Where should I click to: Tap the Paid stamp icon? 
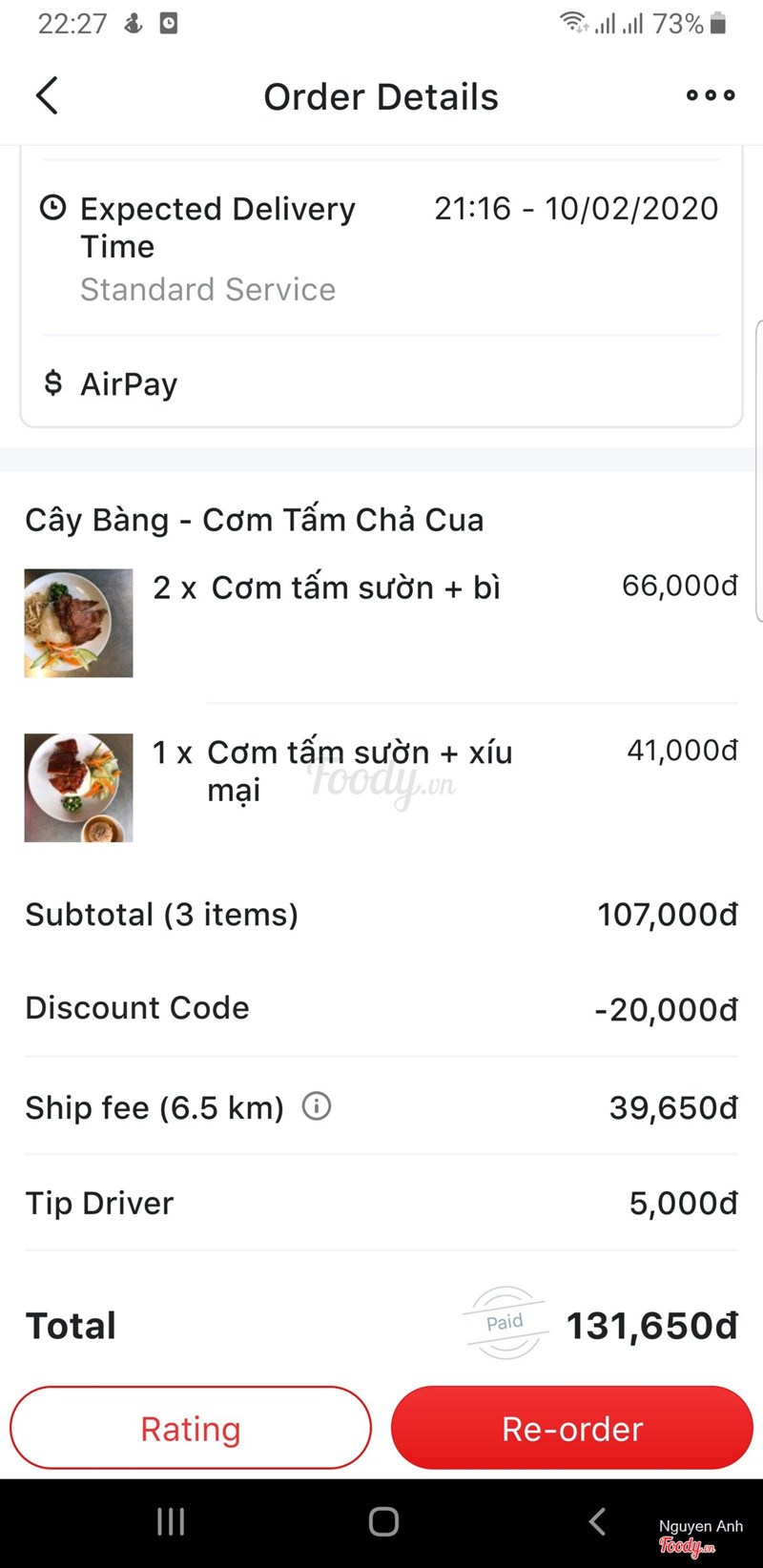[505, 1322]
